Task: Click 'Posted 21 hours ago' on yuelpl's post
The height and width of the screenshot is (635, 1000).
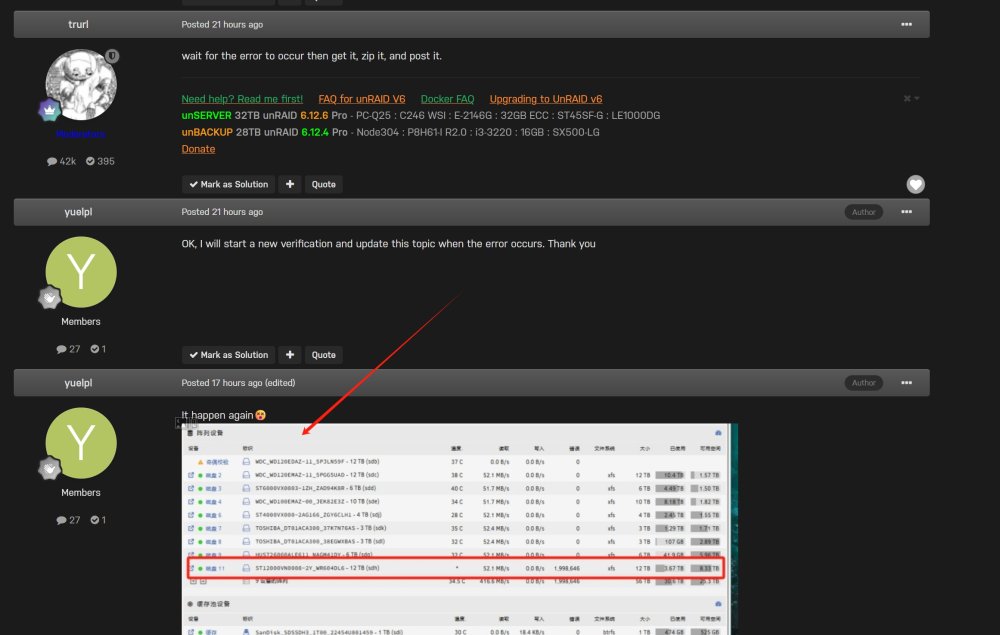Action: click(x=222, y=212)
